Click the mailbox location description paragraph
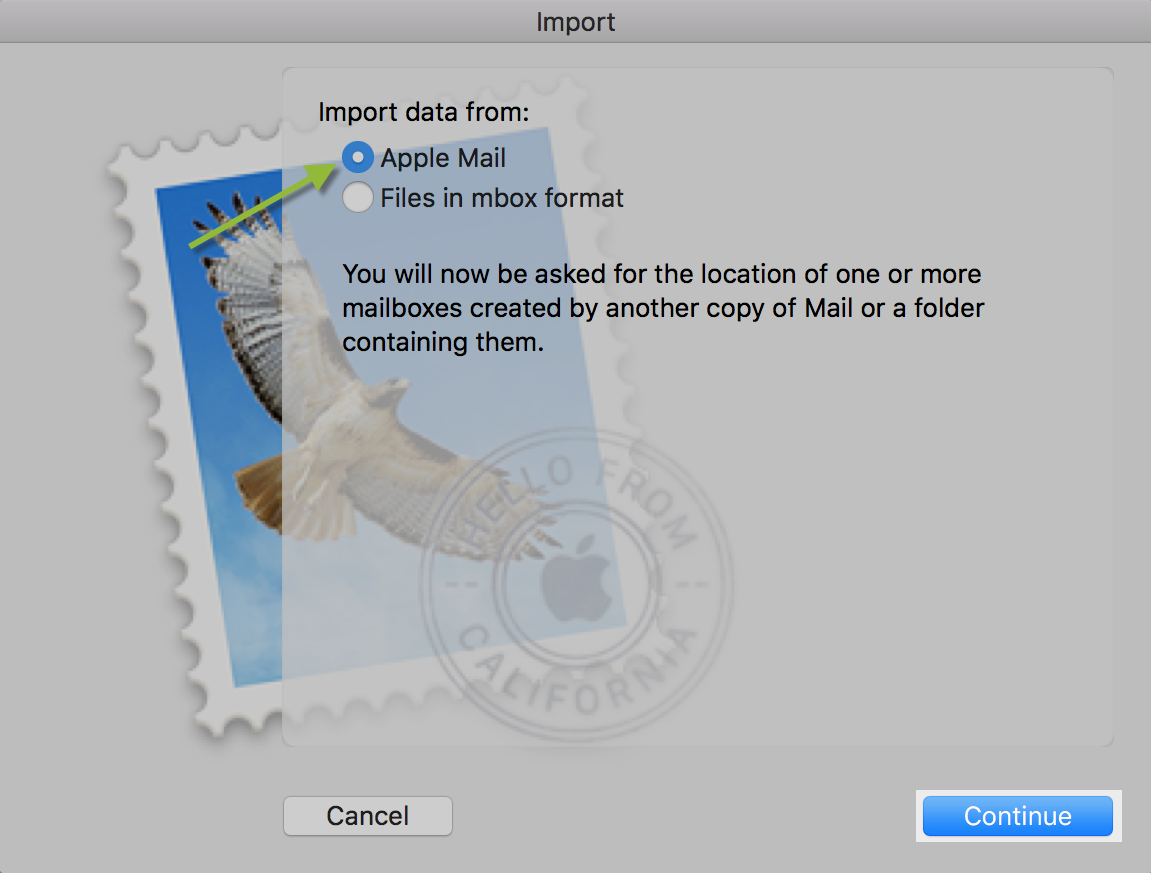The height and width of the screenshot is (873, 1151). (x=660, y=308)
